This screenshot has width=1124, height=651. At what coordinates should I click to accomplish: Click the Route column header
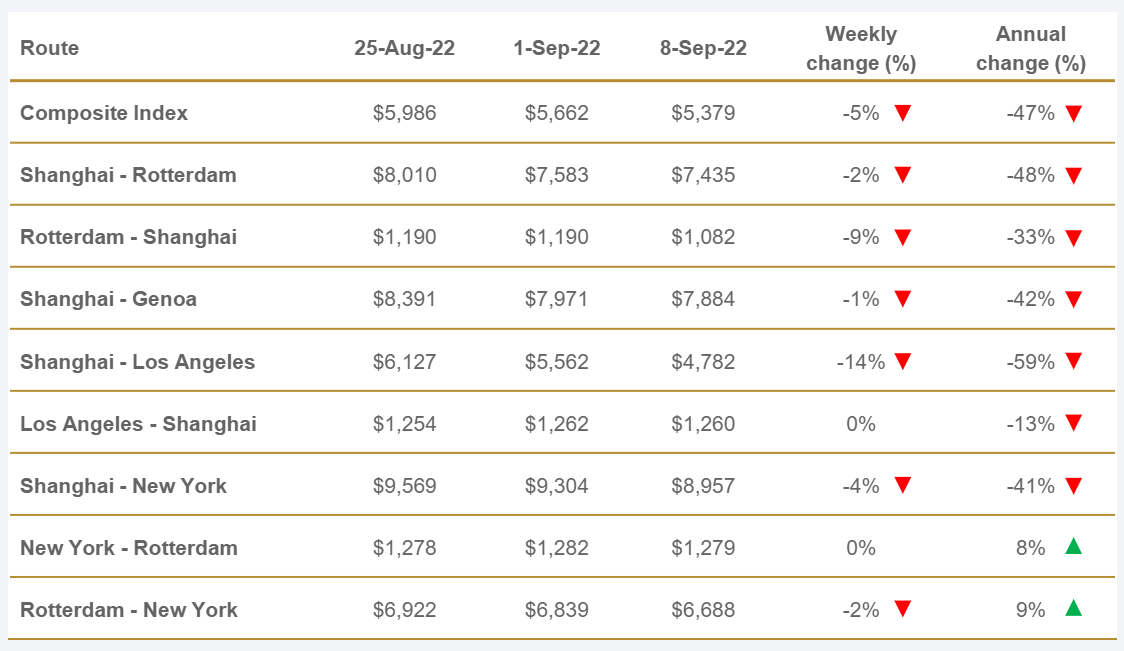point(49,48)
